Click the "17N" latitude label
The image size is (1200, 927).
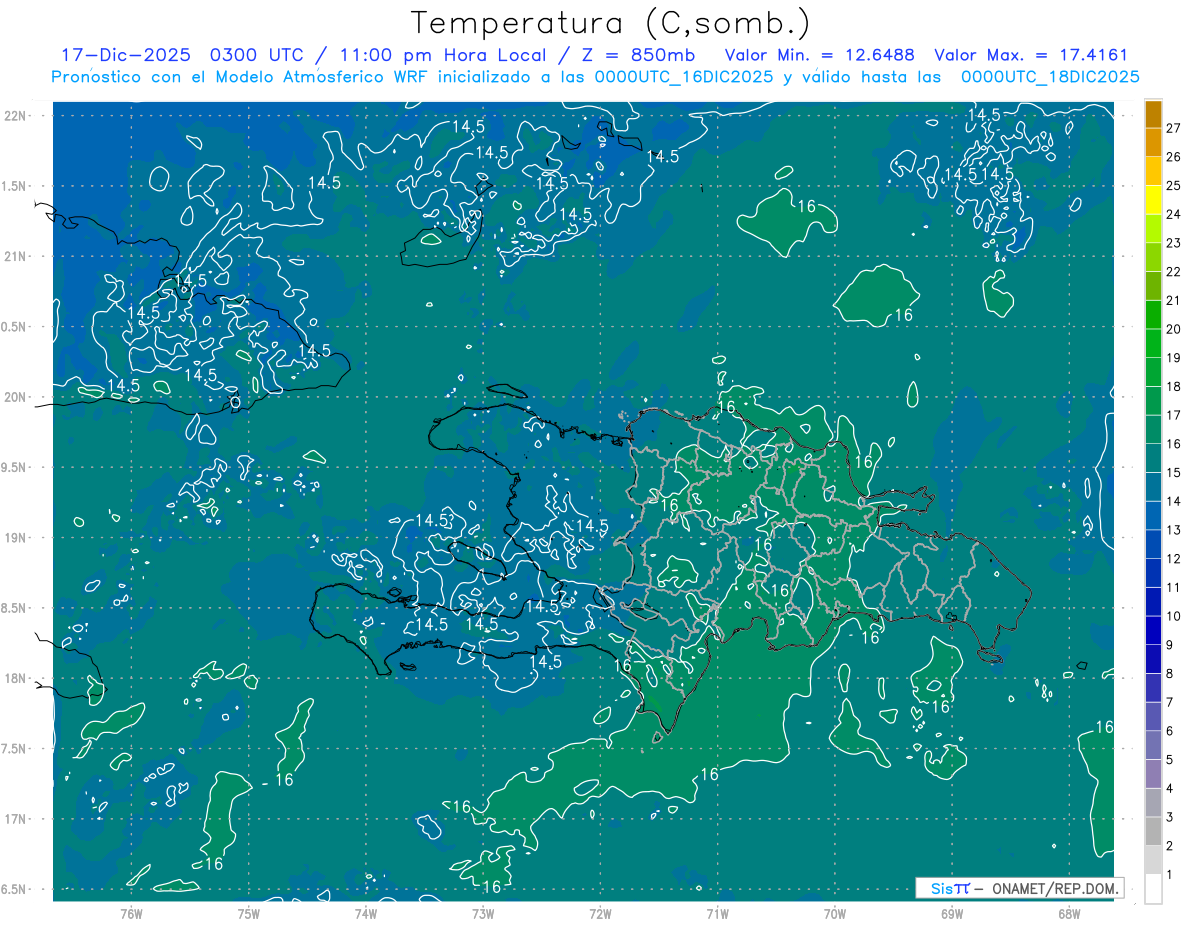(17, 819)
